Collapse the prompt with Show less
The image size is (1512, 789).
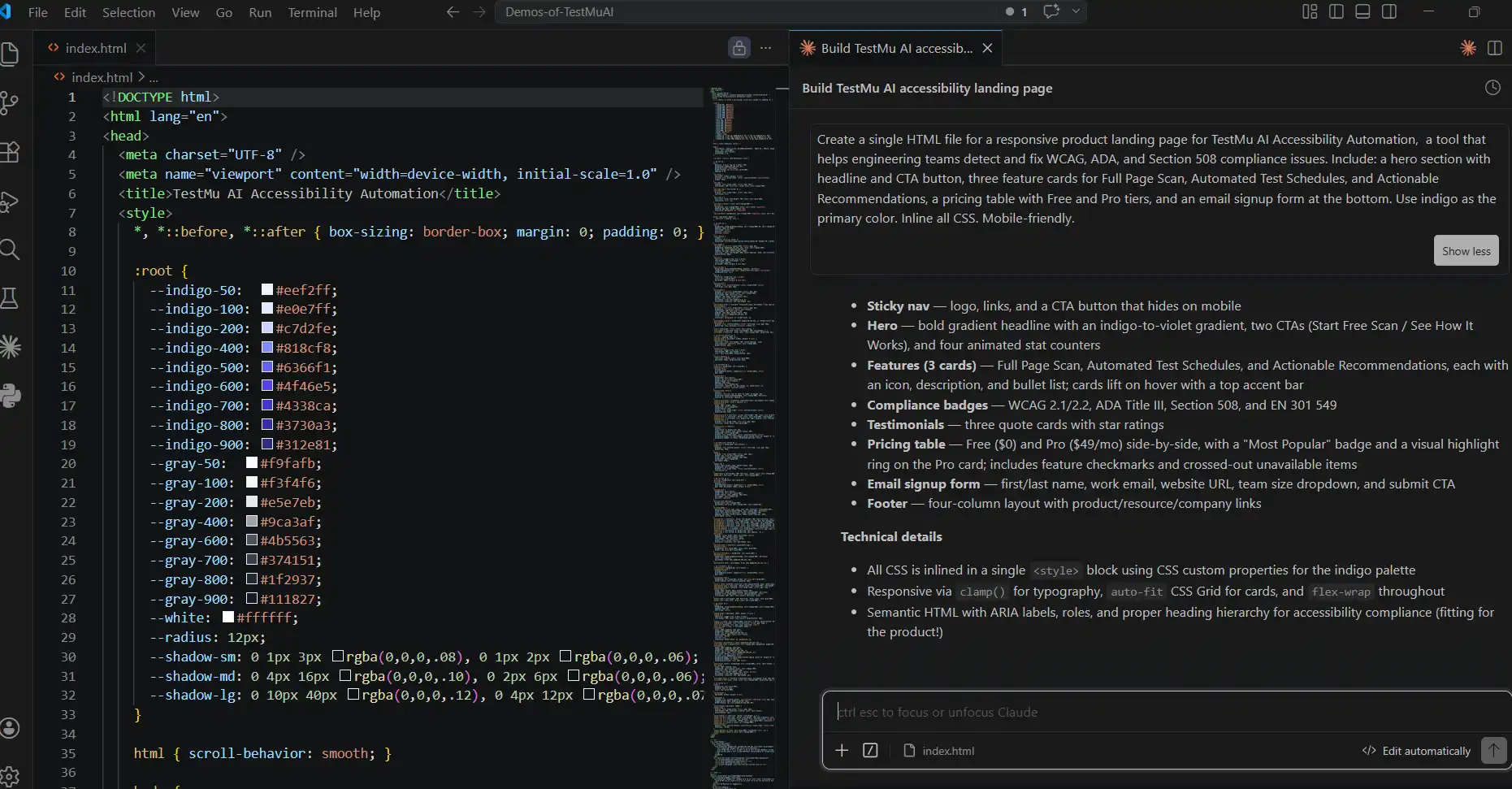[x=1466, y=251]
